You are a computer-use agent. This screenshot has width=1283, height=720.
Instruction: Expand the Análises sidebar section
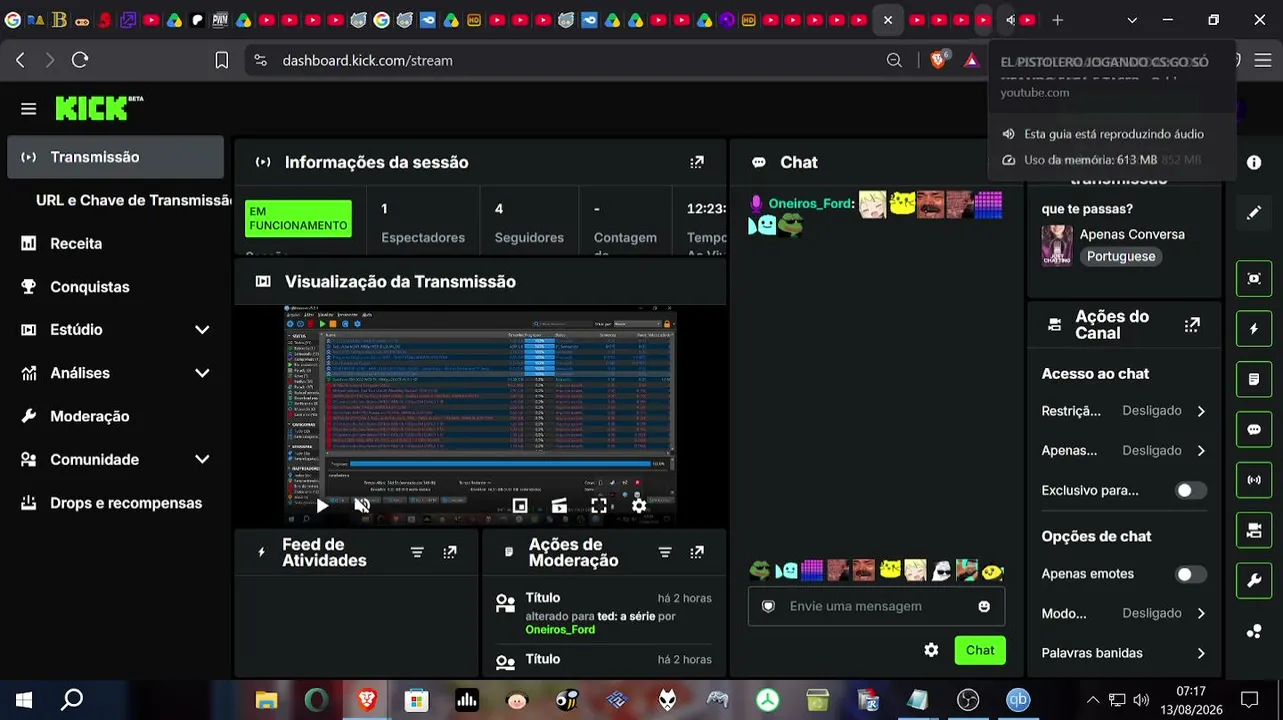tap(116, 373)
